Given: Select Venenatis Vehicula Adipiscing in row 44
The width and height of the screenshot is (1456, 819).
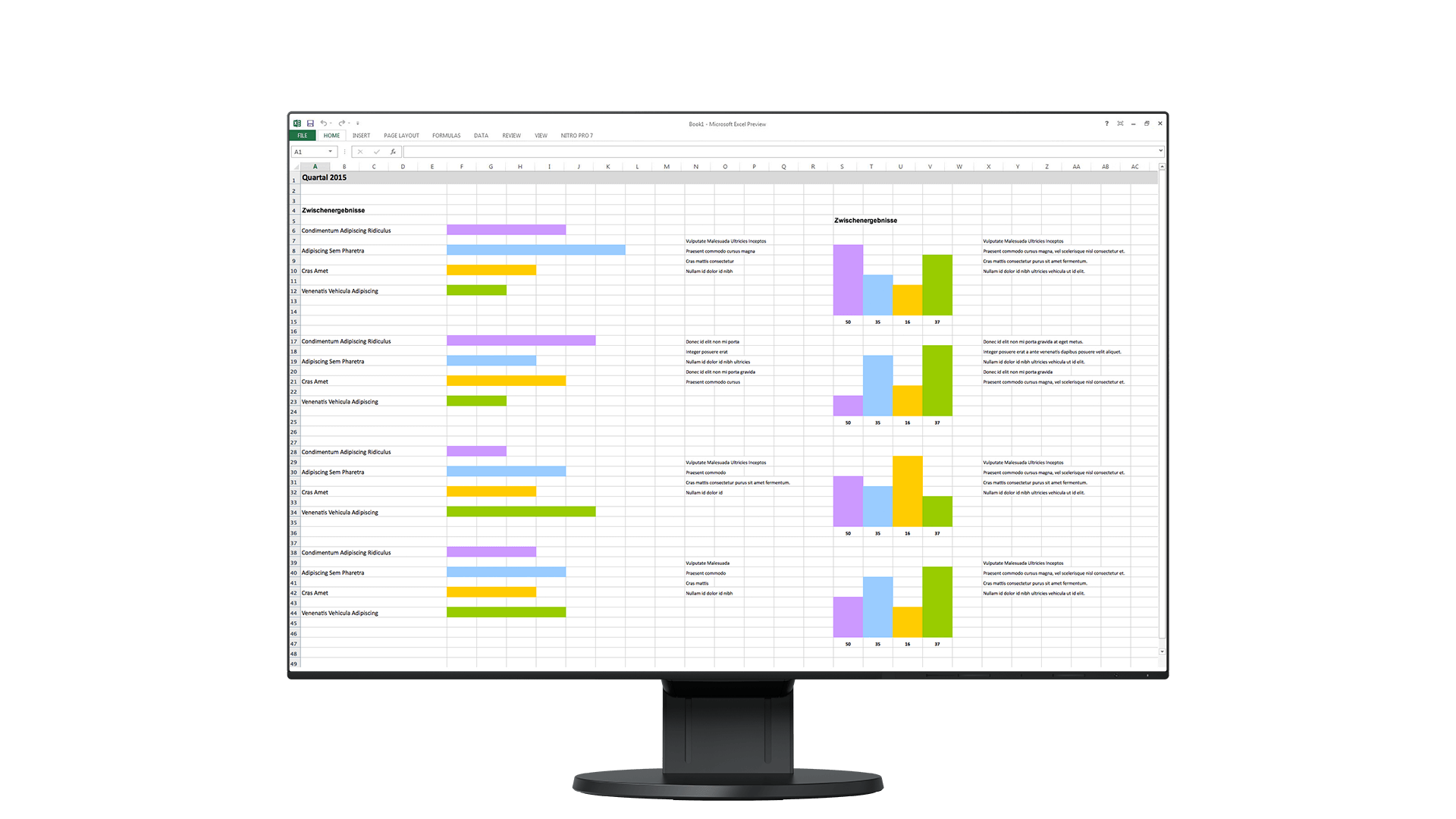Looking at the screenshot, I should pyautogui.click(x=340, y=613).
